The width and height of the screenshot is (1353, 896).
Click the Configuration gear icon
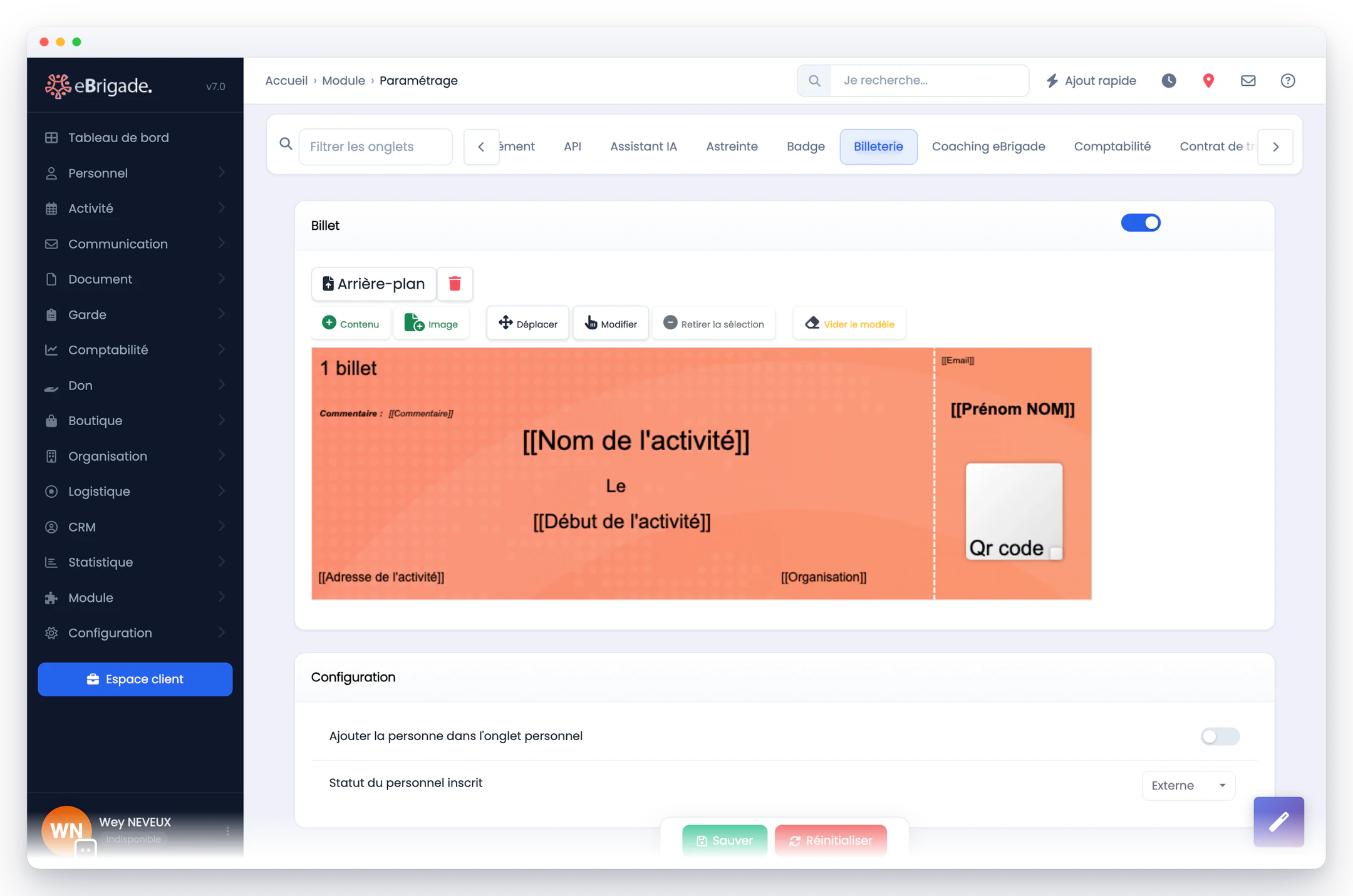51,633
